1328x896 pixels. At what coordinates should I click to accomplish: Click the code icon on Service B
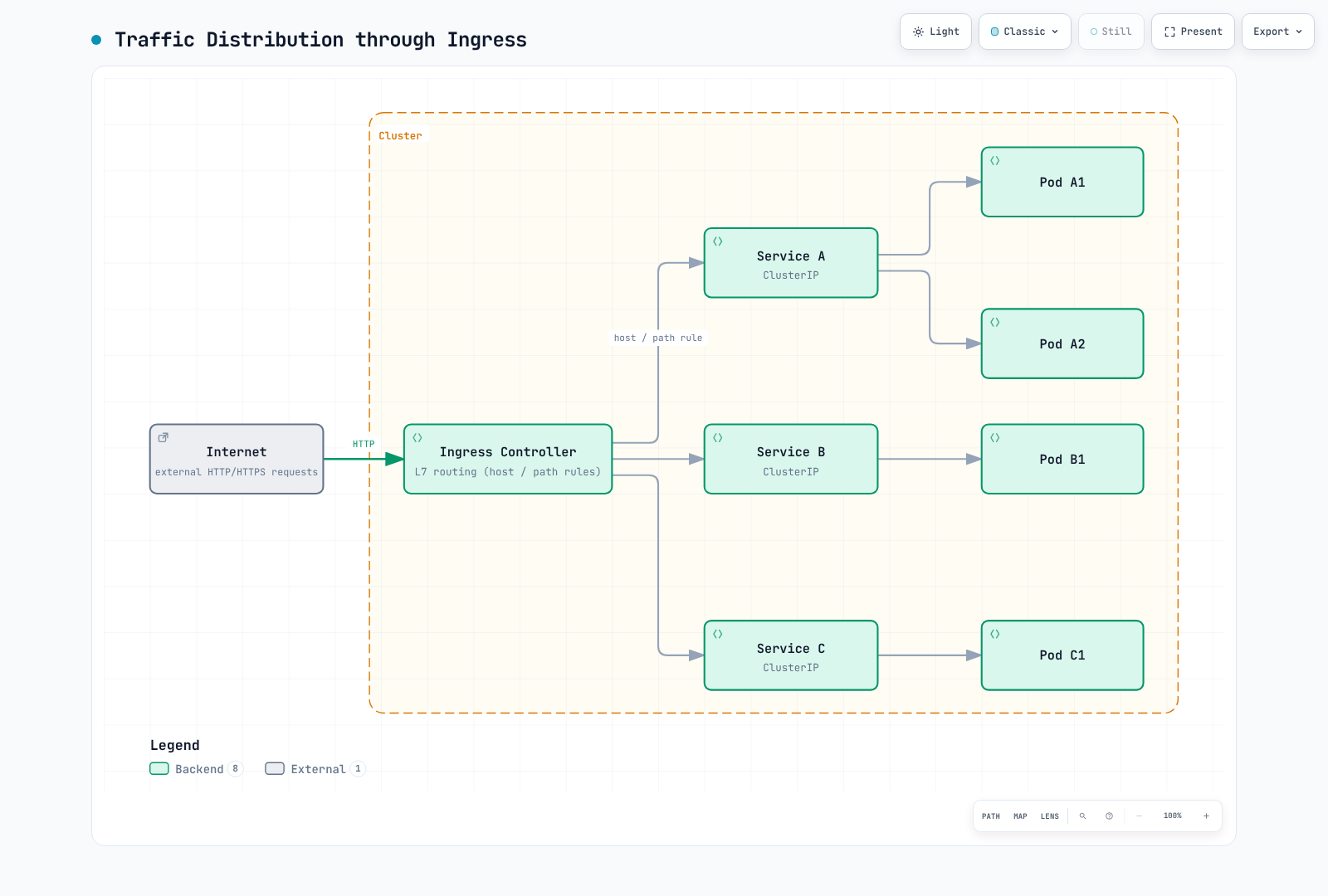pyautogui.click(x=718, y=437)
